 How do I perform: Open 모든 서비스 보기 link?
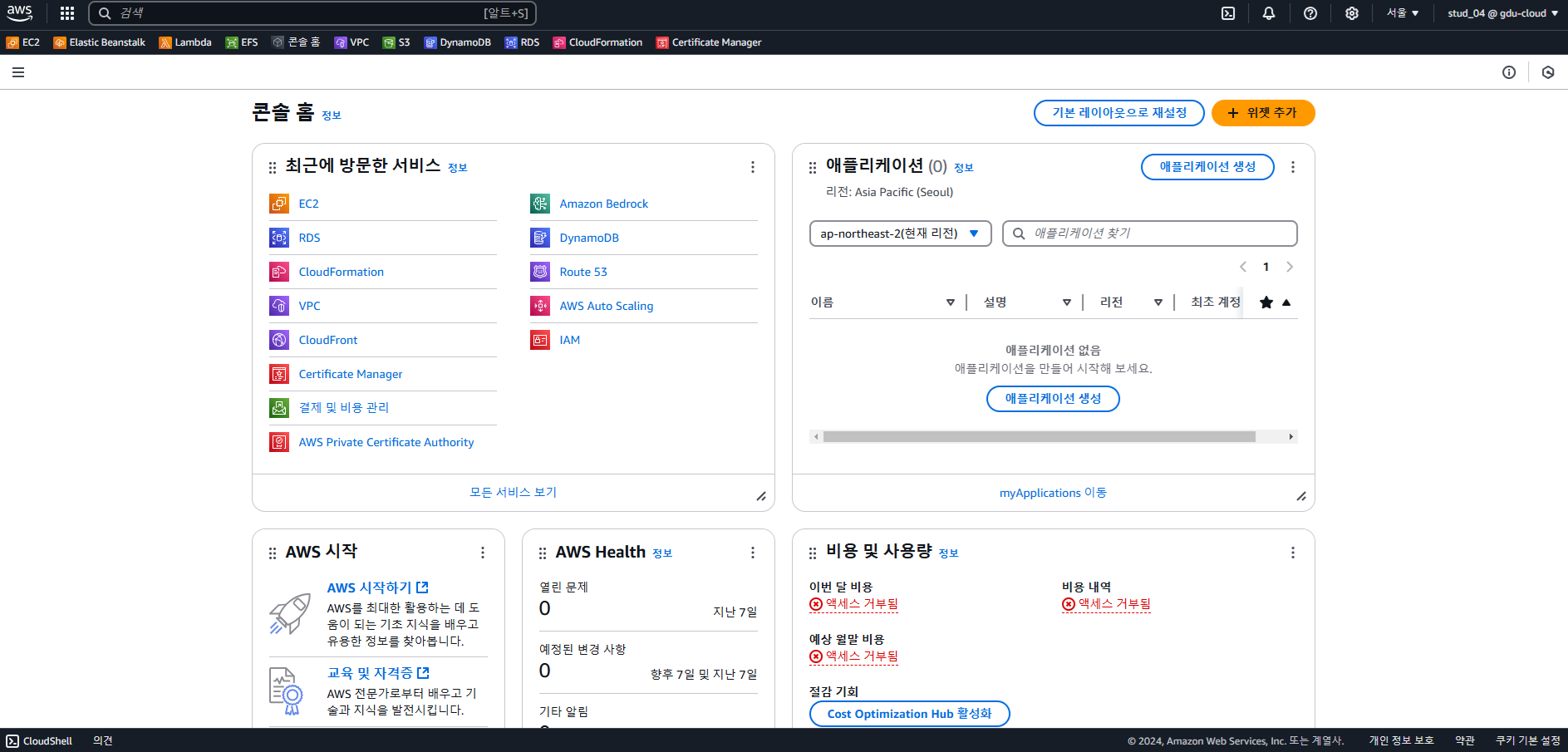pos(514,493)
